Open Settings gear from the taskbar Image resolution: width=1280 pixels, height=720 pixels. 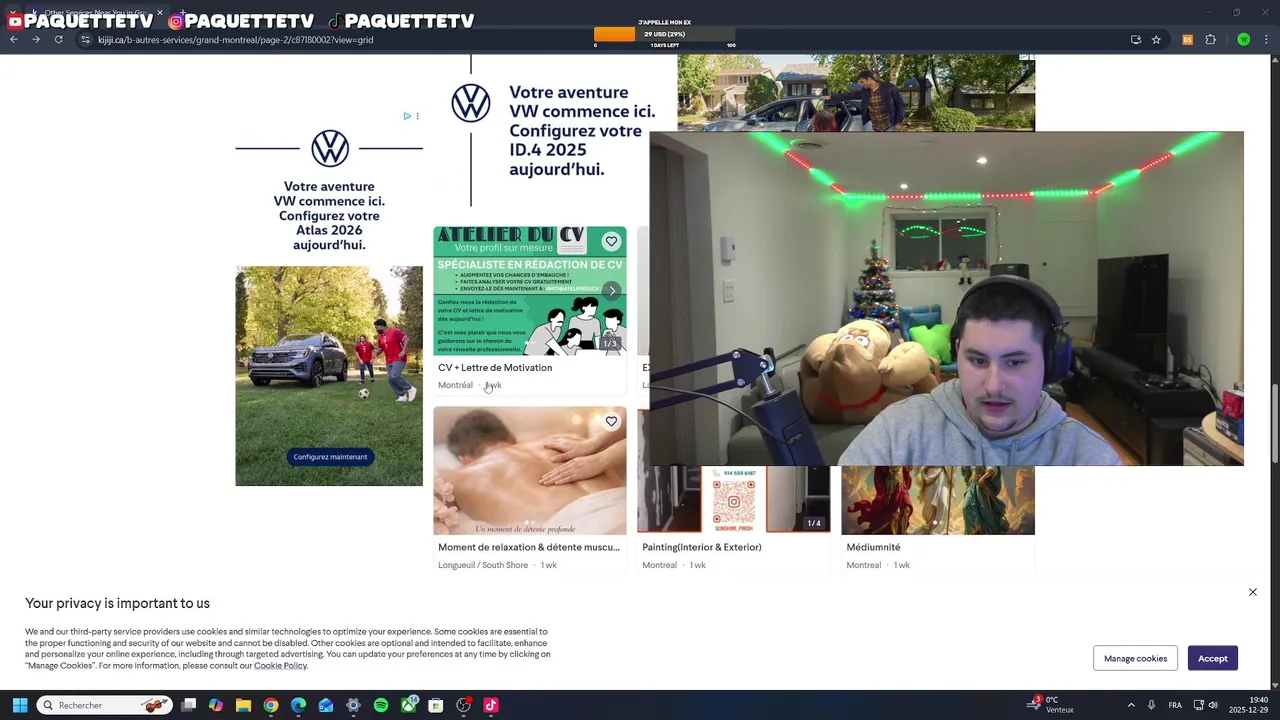pos(353,705)
